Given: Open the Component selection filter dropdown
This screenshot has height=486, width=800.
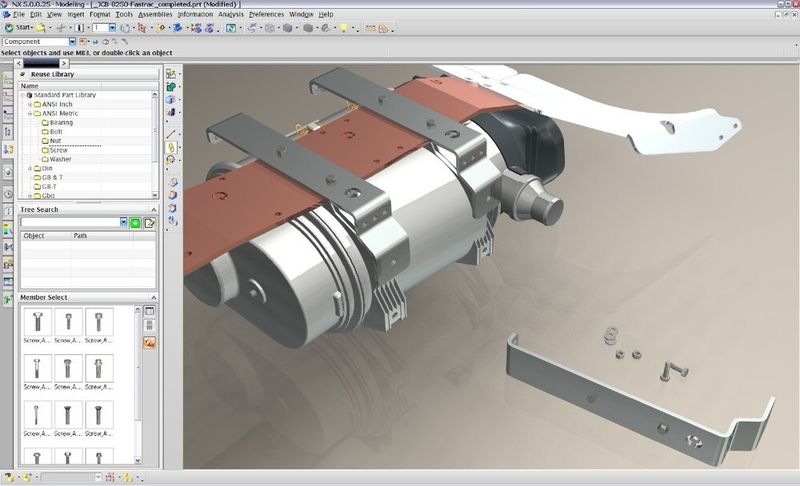Looking at the screenshot, I should pos(72,42).
